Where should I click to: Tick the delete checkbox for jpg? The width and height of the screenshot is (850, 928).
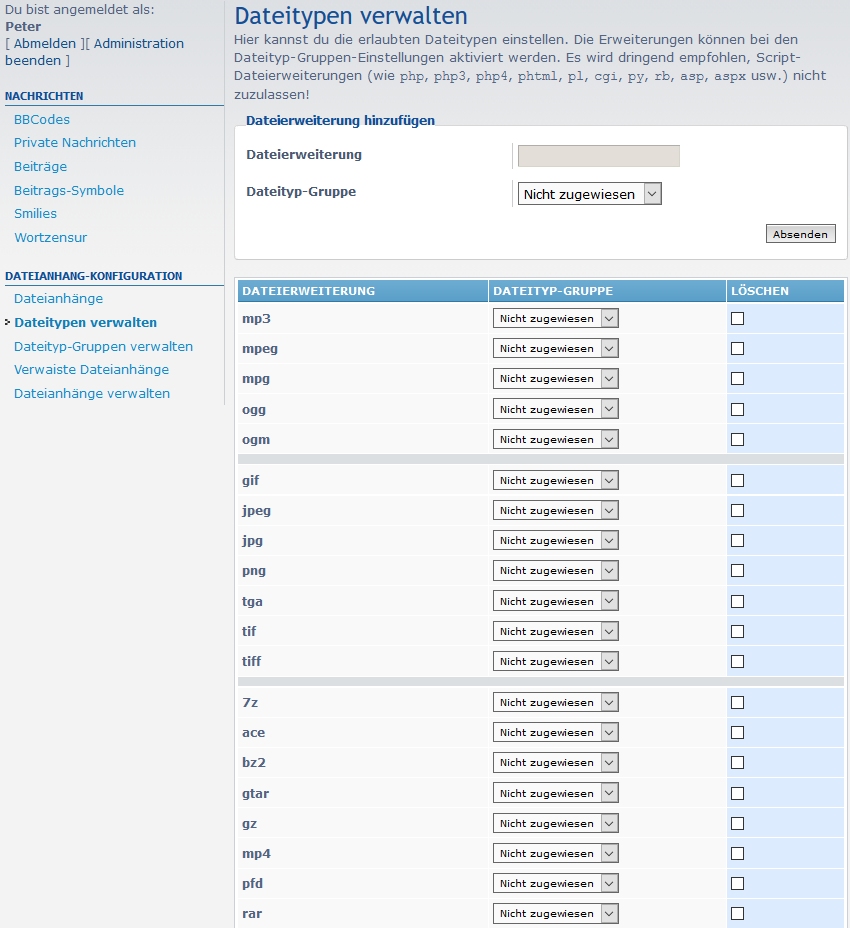(x=737, y=540)
